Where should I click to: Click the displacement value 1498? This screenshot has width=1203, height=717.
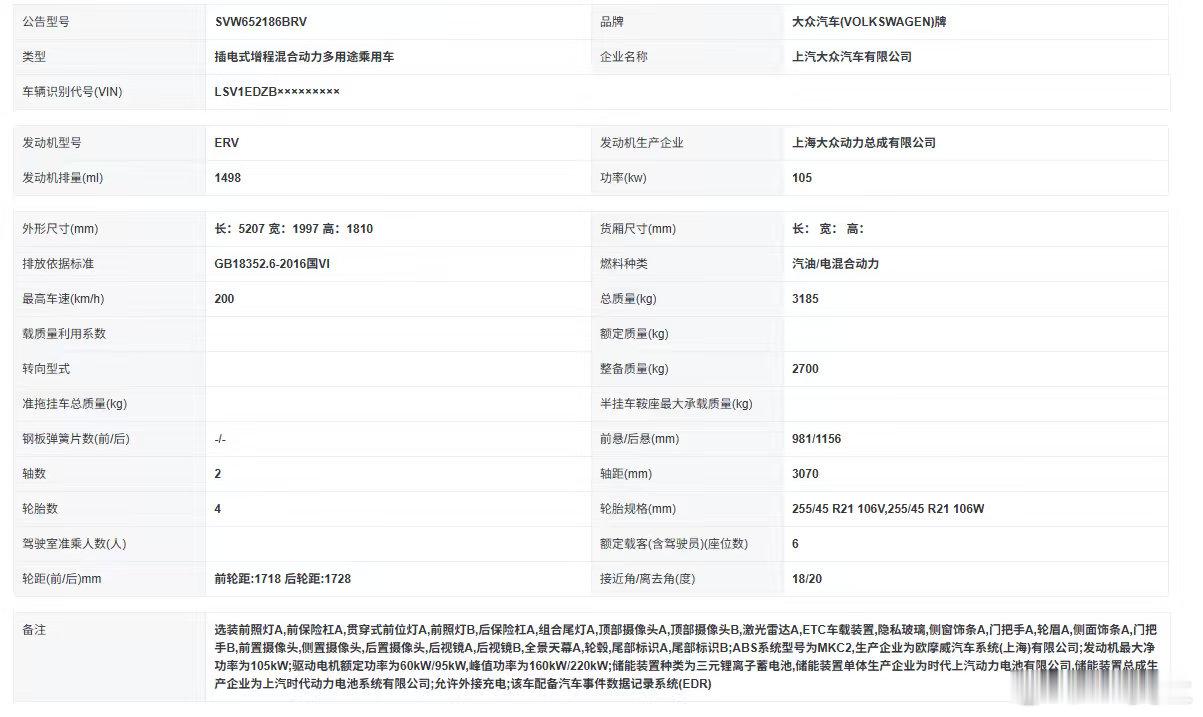point(227,178)
